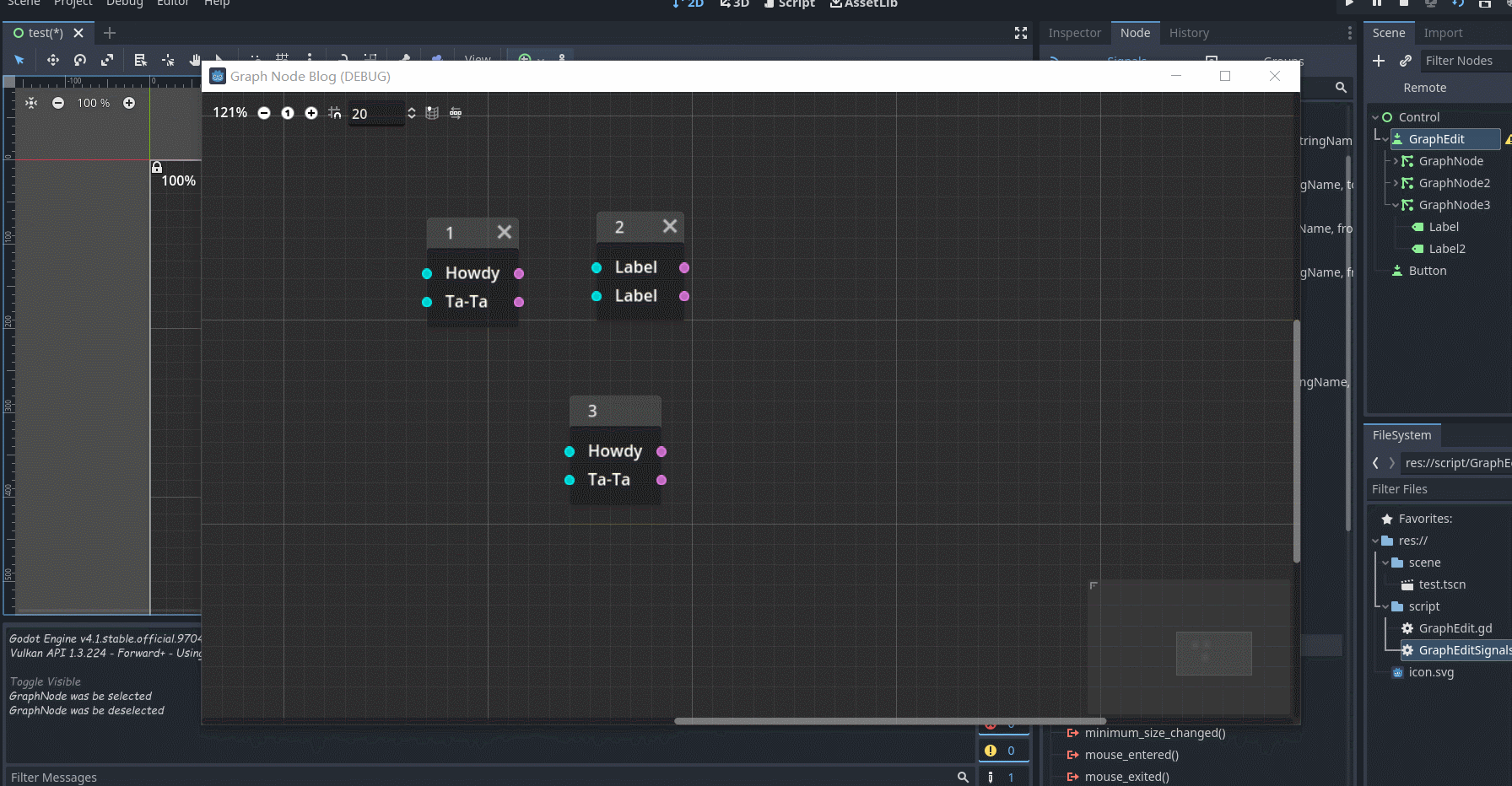Zoom out on the graph view
This screenshot has width=1512, height=786.
264,112
